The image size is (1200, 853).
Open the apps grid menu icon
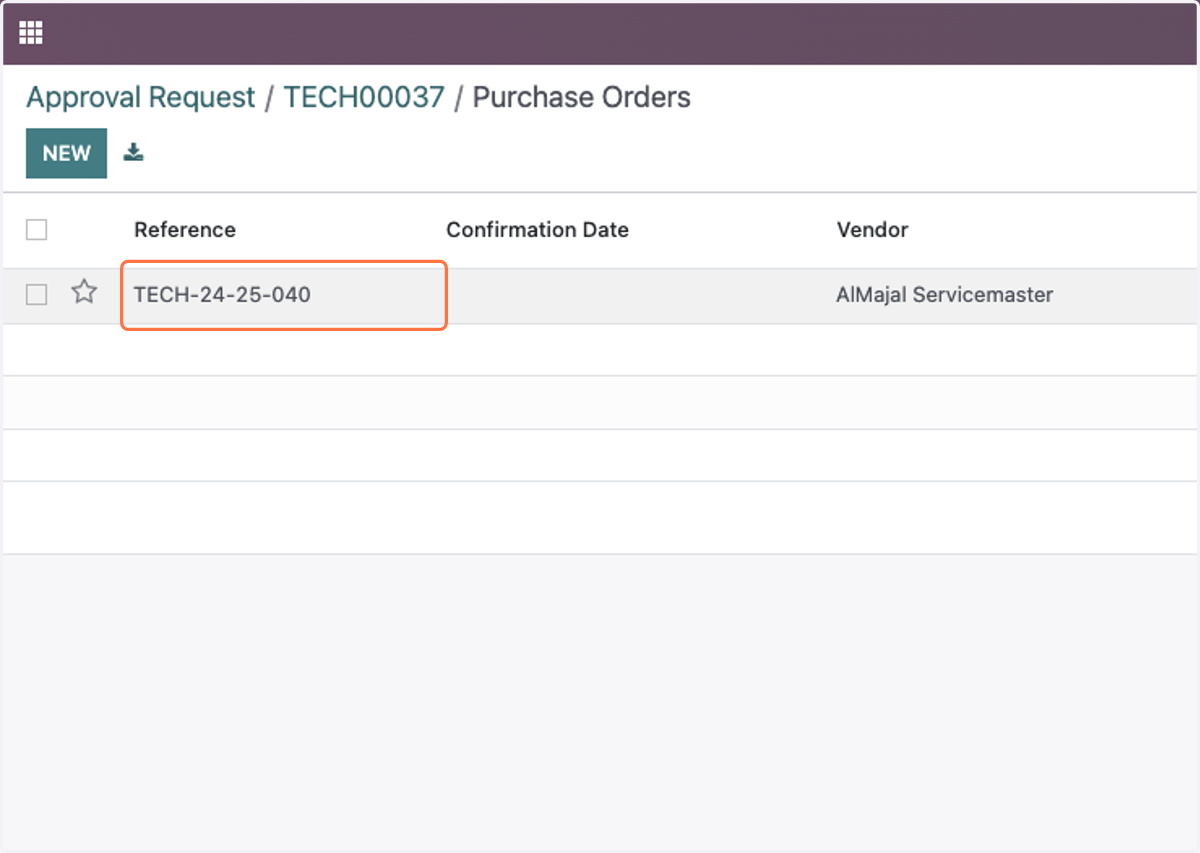(x=31, y=33)
